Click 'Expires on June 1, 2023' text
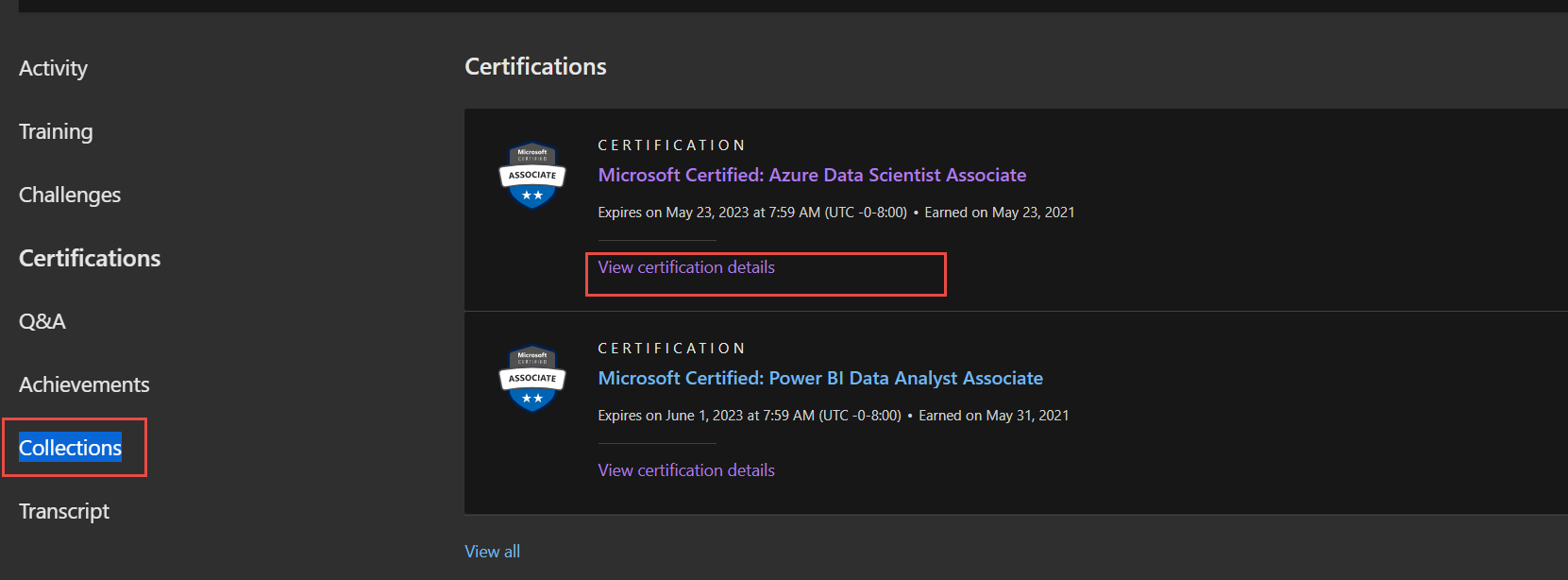 (x=750, y=416)
